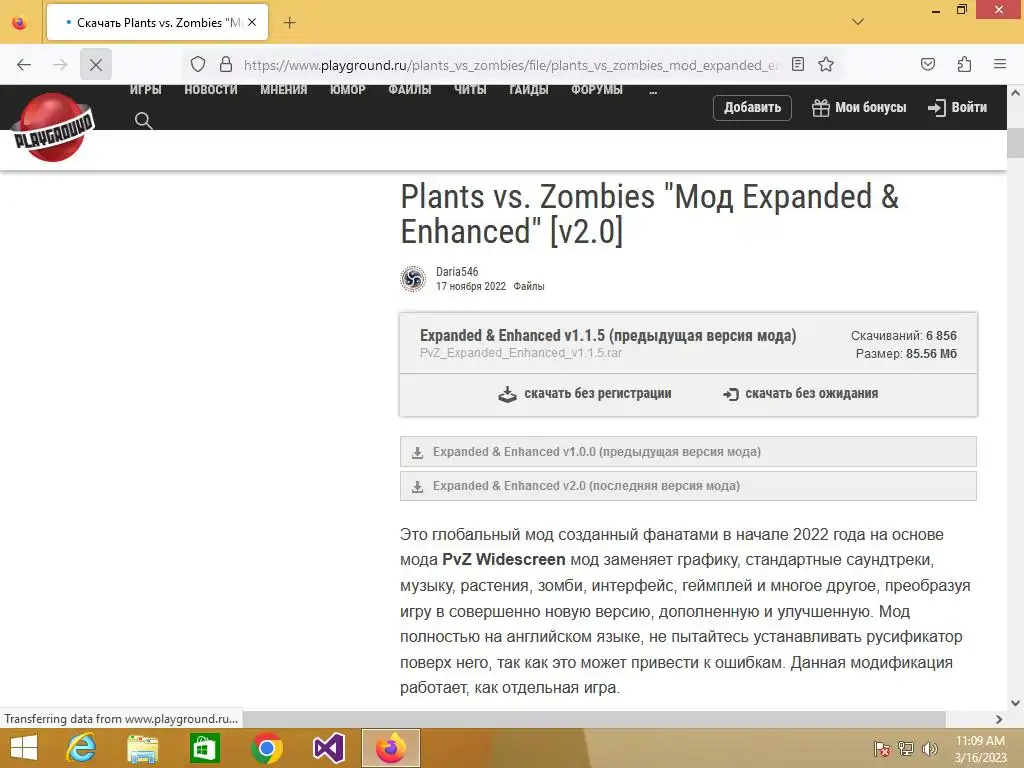Open the ЮМОР menu item
This screenshot has width=1024, height=768.
[347, 90]
